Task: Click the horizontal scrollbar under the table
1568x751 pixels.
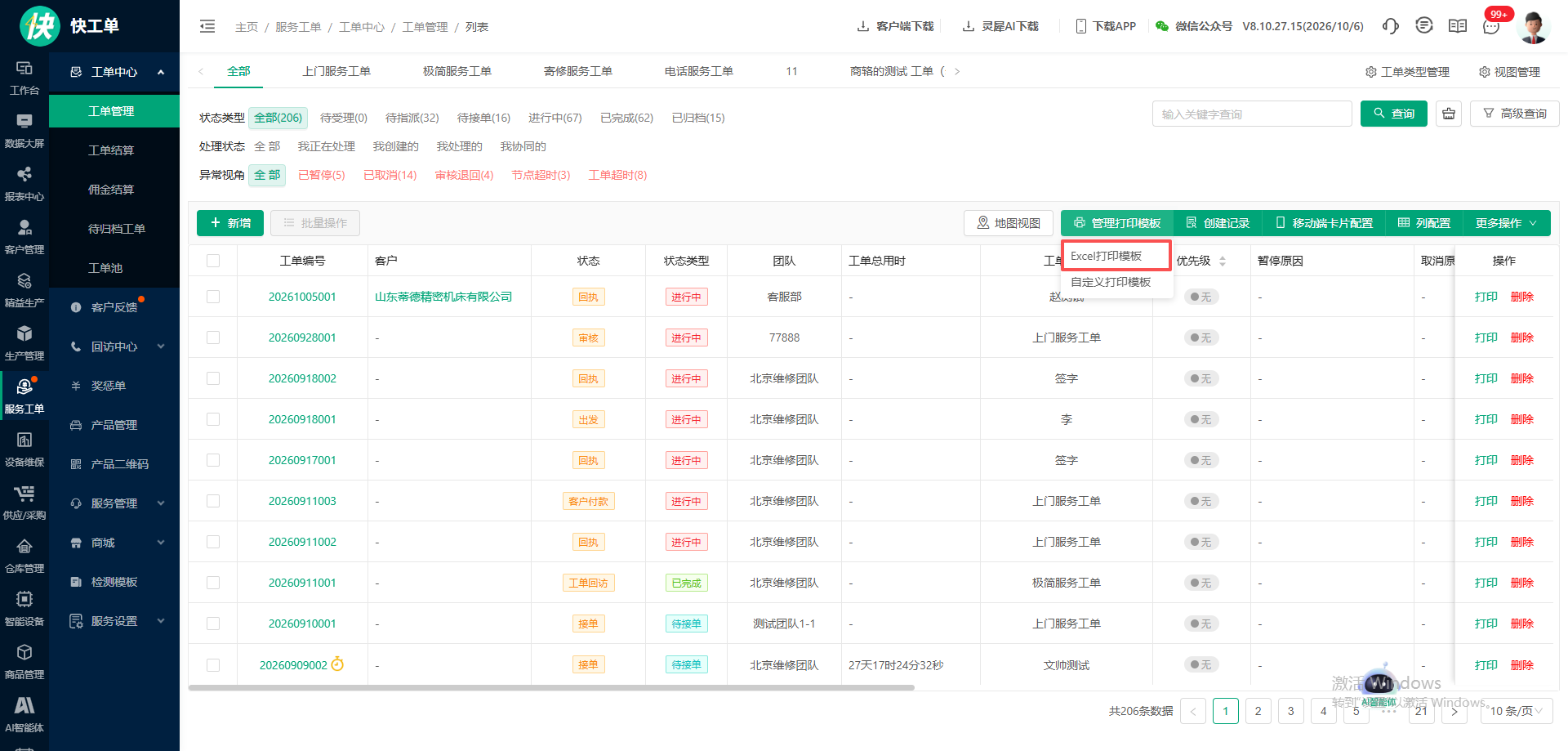Action: click(551, 688)
